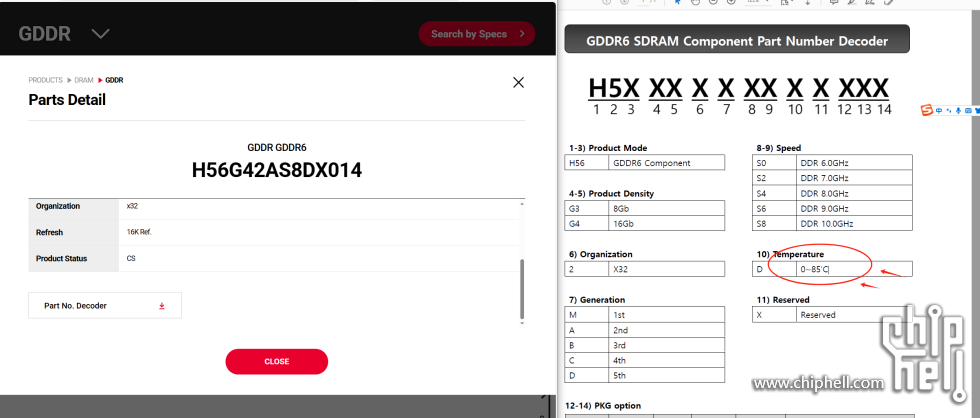
Task: Click the Part No. Decoder box
Action: pyautogui.click(x=105, y=306)
